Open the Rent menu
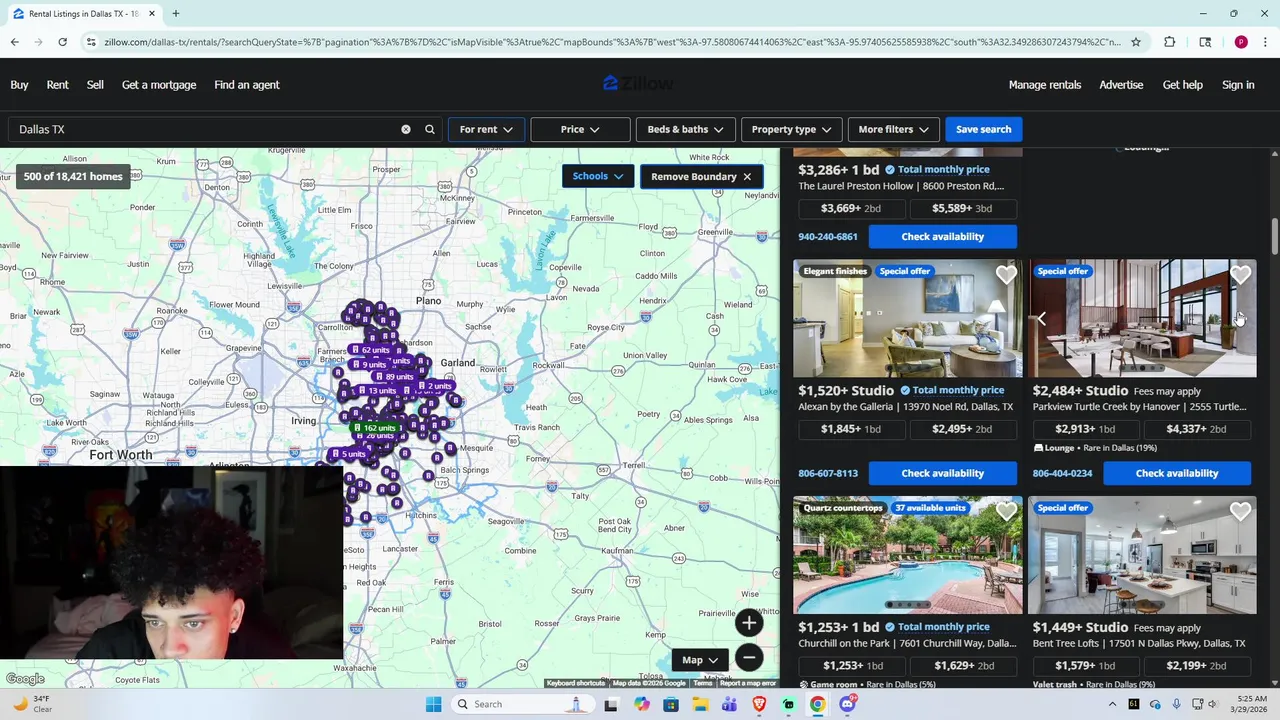Image resolution: width=1280 pixels, height=720 pixels. (57, 85)
